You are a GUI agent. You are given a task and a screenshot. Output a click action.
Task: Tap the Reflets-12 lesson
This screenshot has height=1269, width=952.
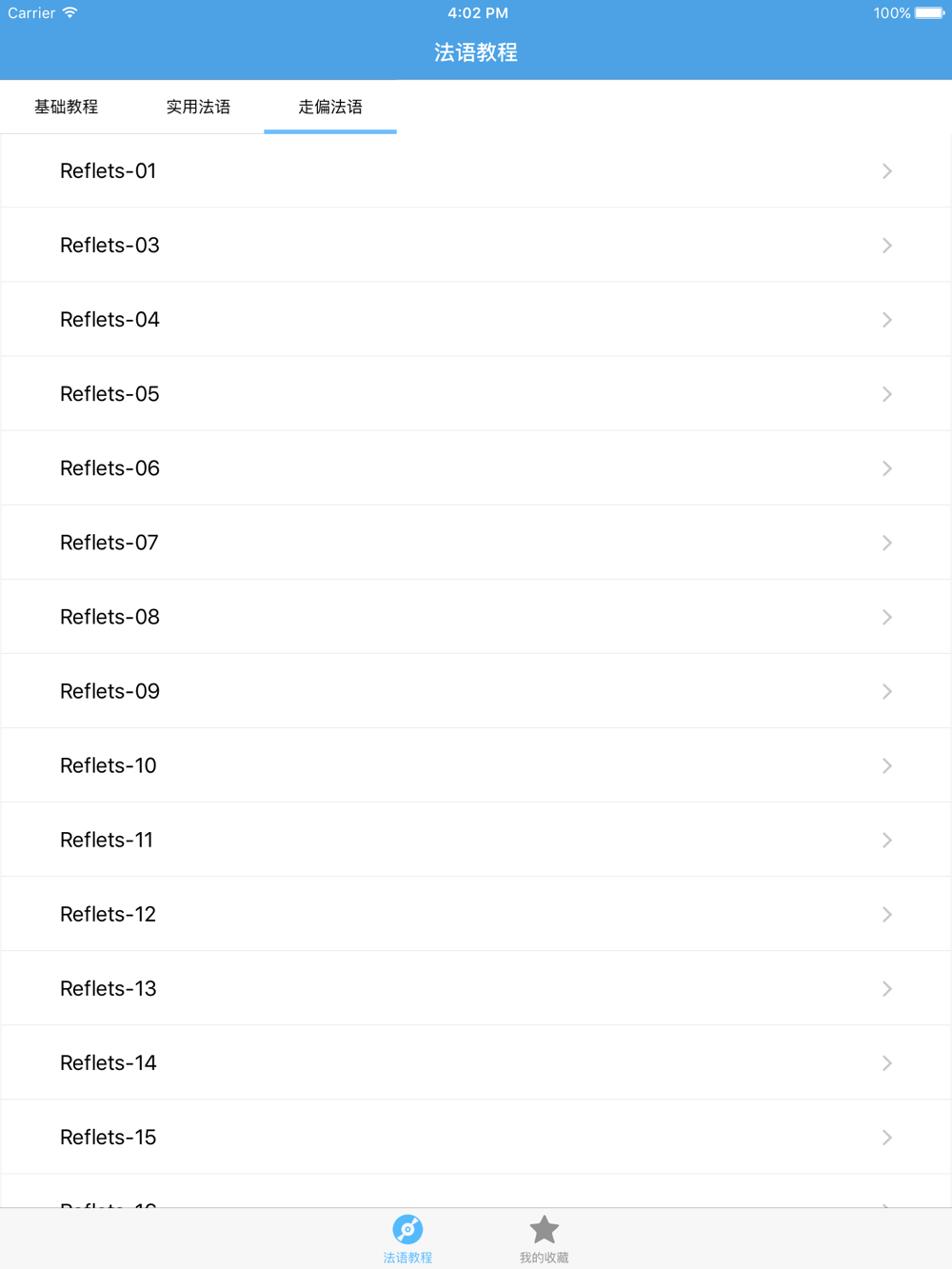point(476,914)
